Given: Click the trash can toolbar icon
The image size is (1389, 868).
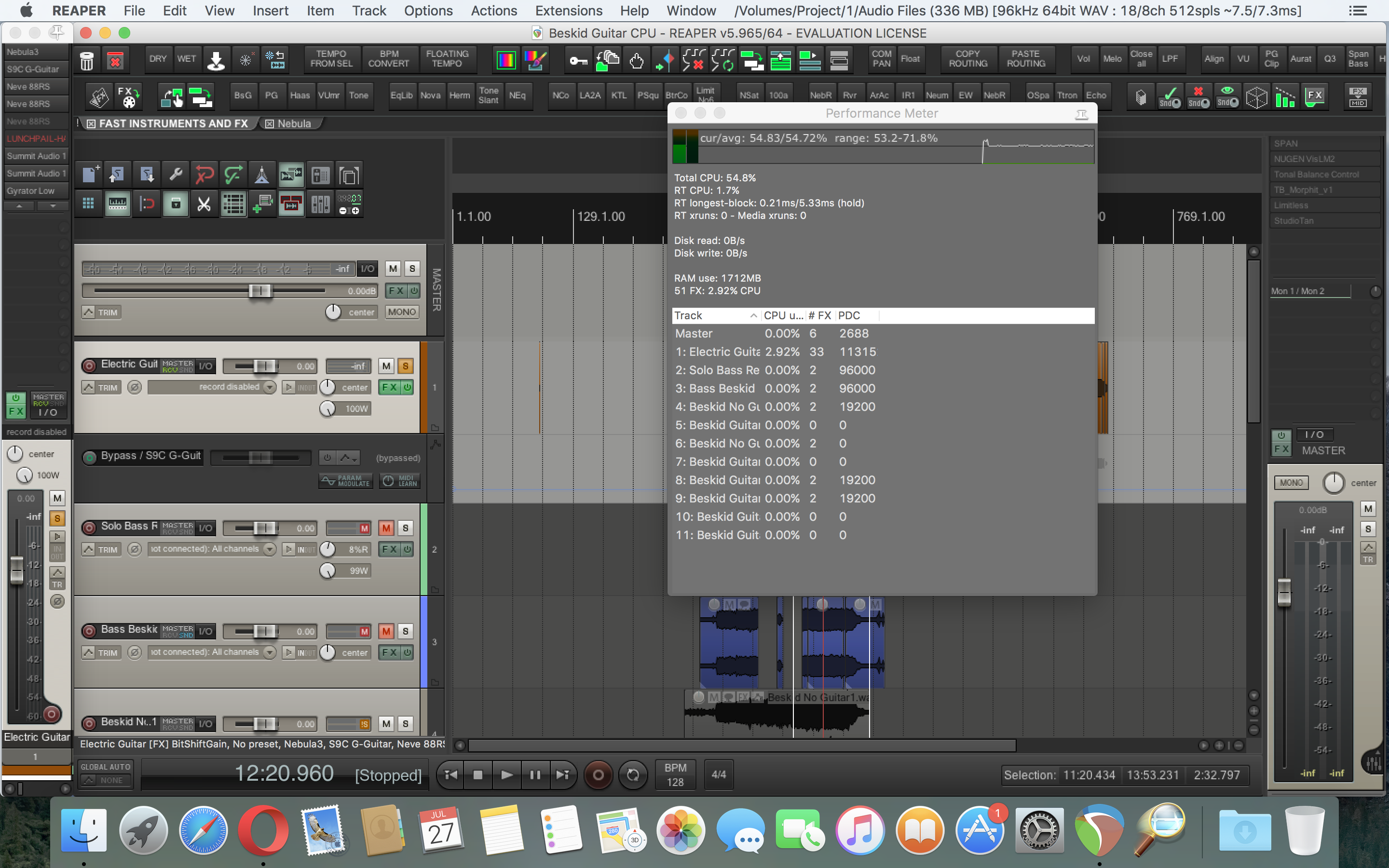Looking at the screenshot, I should click(x=87, y=60).
